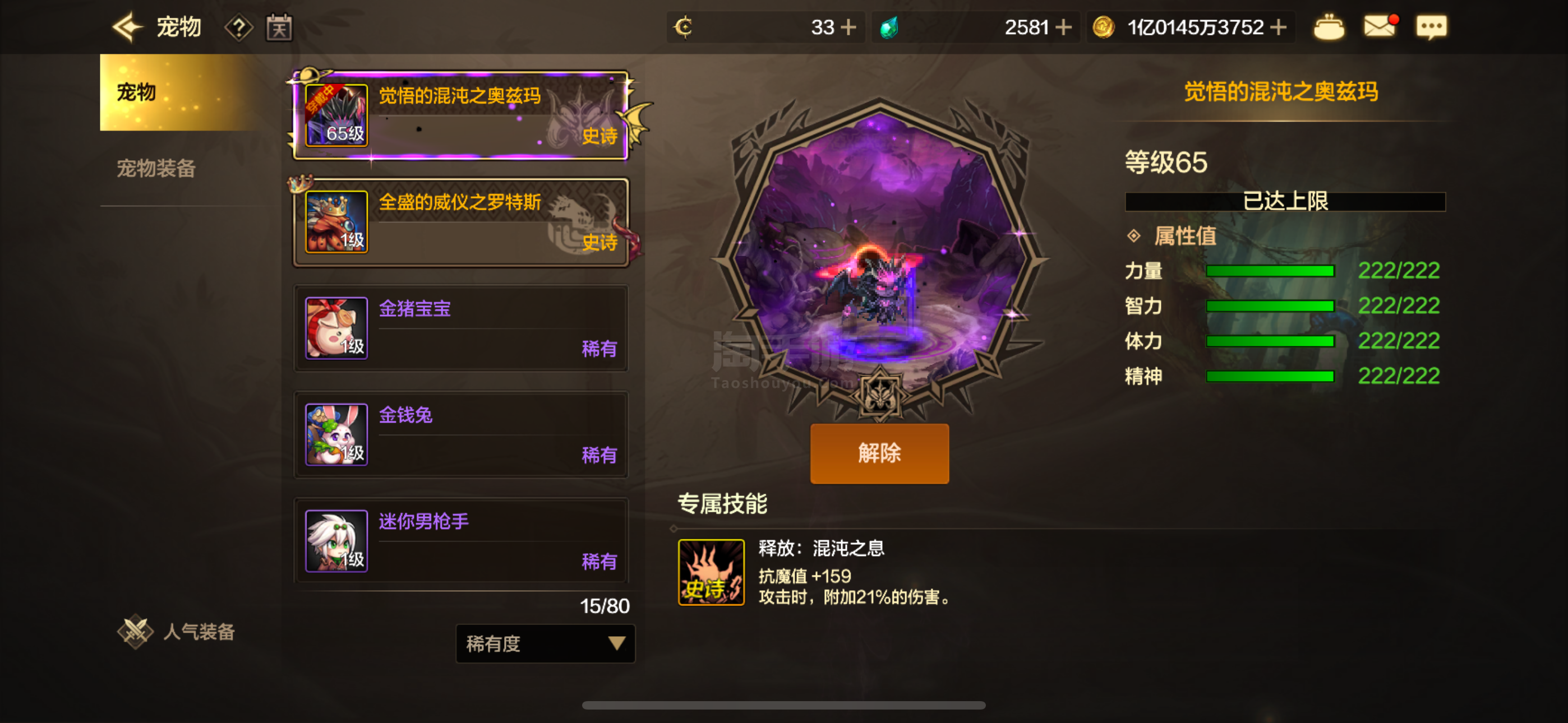This screenshot has height=723, width=1568.
Task: Expand the 稀有度 sort dropdown
Action: [546, 643]
